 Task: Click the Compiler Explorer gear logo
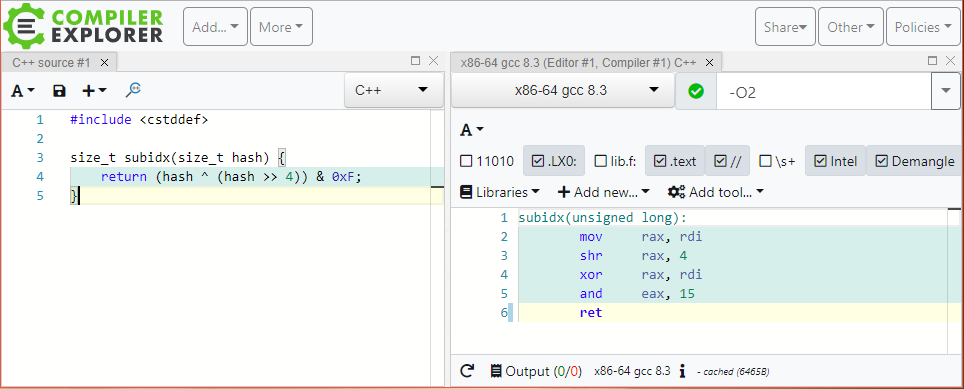coord(23,26)
